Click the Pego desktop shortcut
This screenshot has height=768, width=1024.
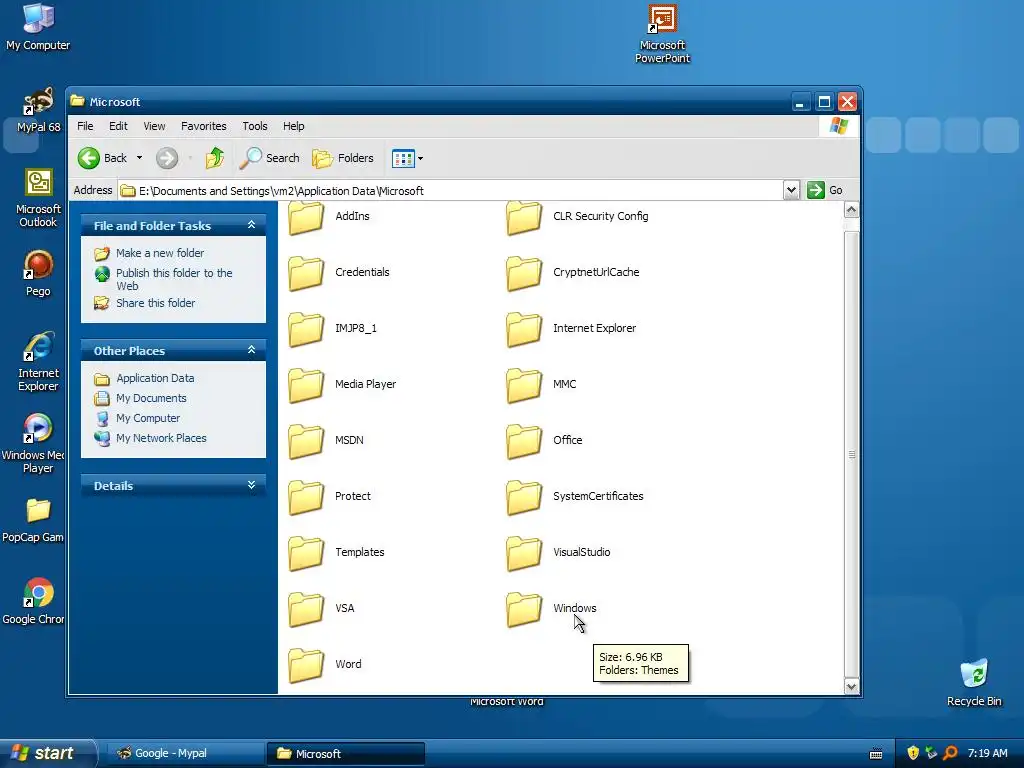pyautogui.click(x=38, y=274)
